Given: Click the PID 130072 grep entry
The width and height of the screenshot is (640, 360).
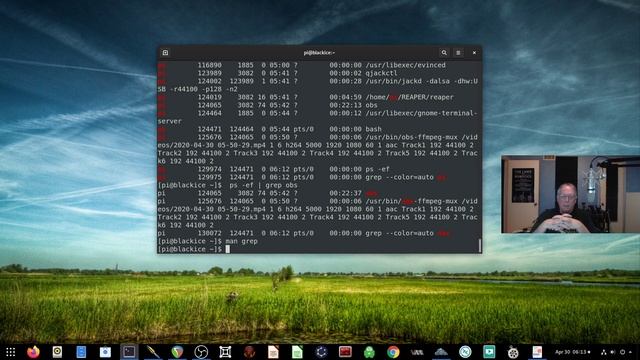Looking at the screenshot, I should pyautogui.click(x=304, y=233).
